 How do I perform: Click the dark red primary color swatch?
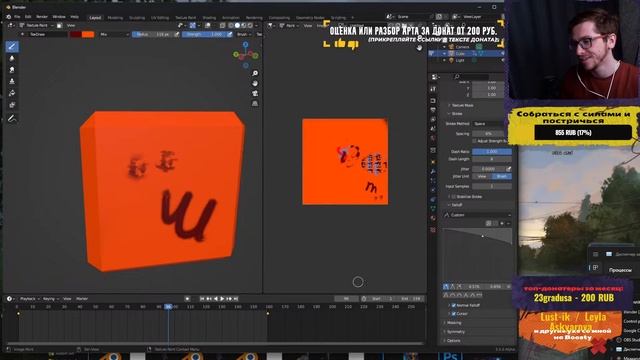75,35
